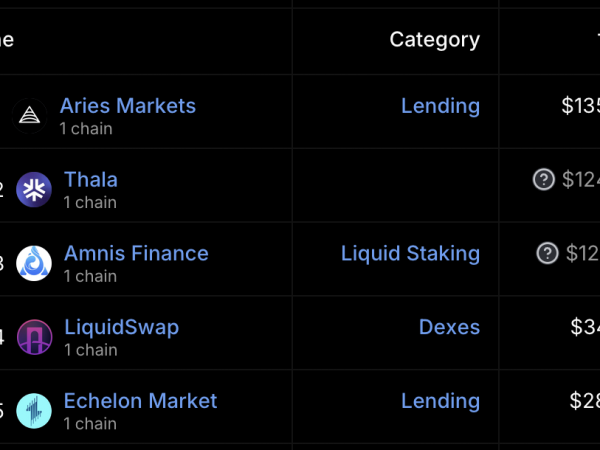Viewport: 600px width, 450px height.
Task: Select Lending category for Echelon Market
Action: coord(440,401)
